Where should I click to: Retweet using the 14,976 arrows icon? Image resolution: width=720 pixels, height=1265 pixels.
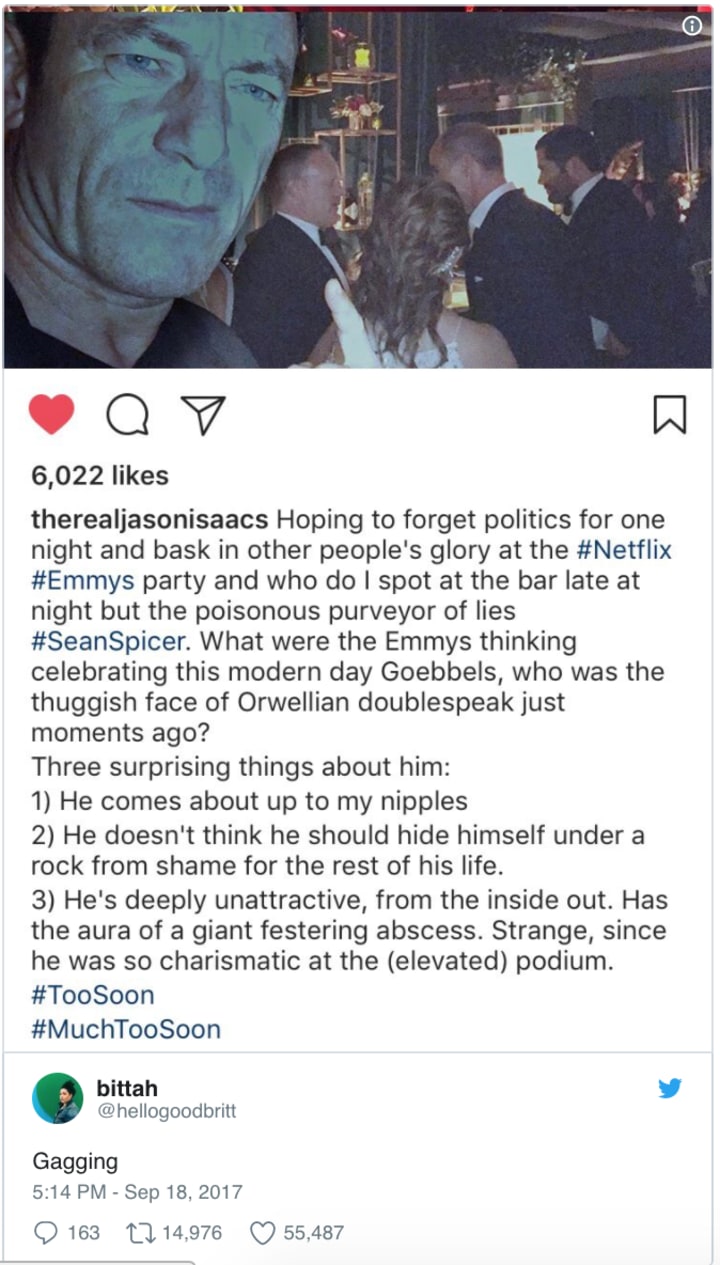click(174, 1232)
